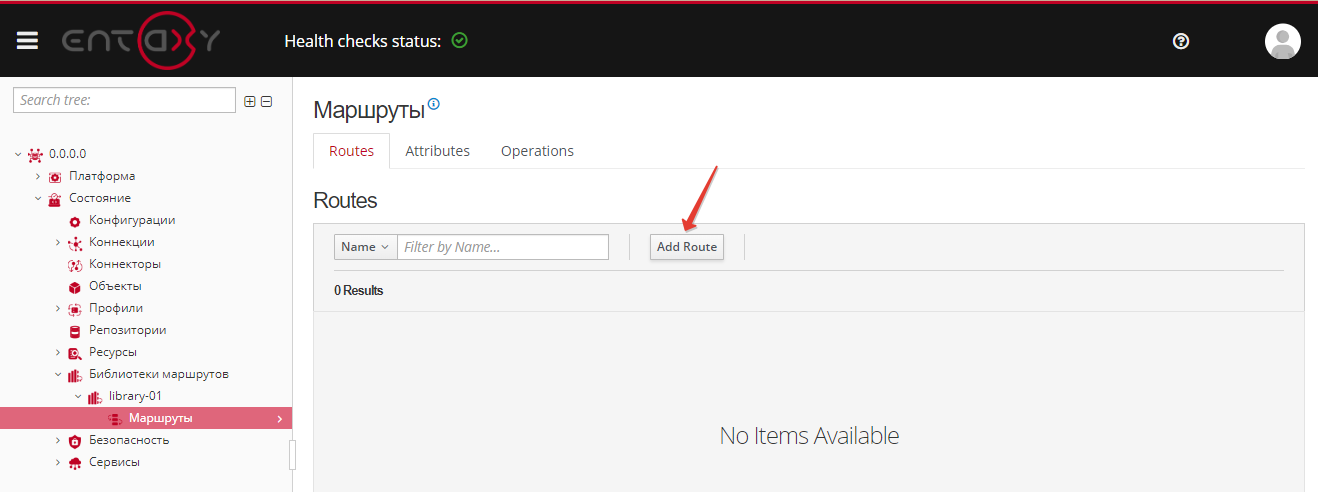Expand the Ресурсы tree node
Viewport: 1318px width, 492px height.
click(x=58, y=352)
